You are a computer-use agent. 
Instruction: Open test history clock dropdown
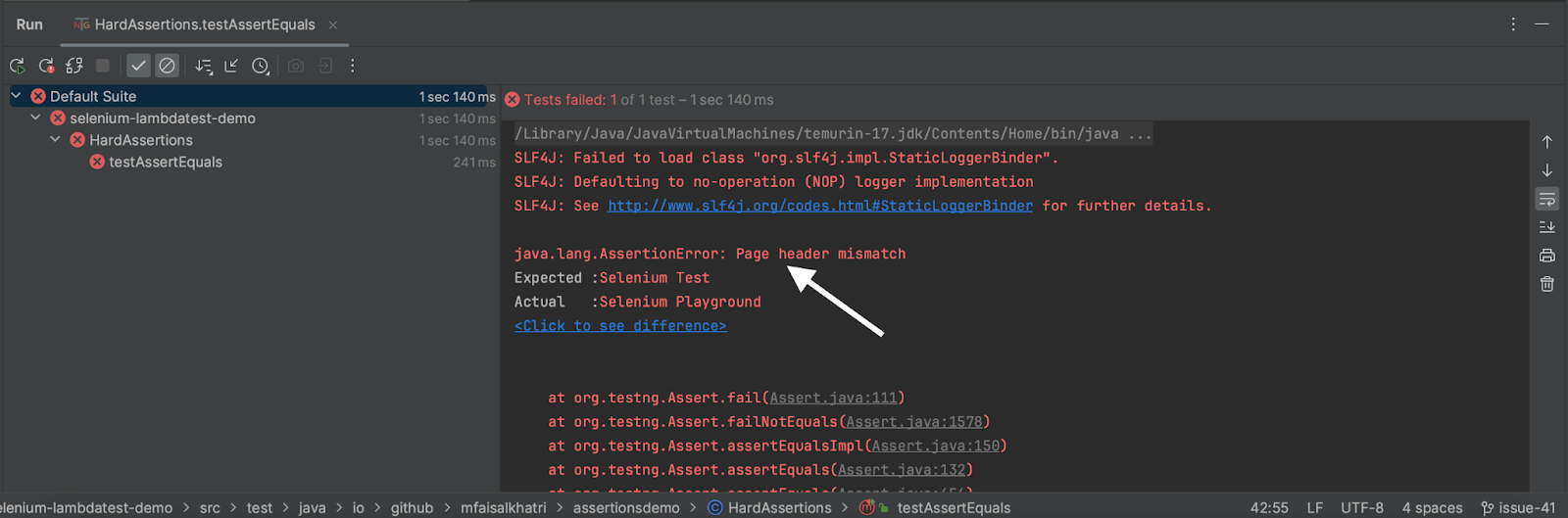(x=261, y=66)
